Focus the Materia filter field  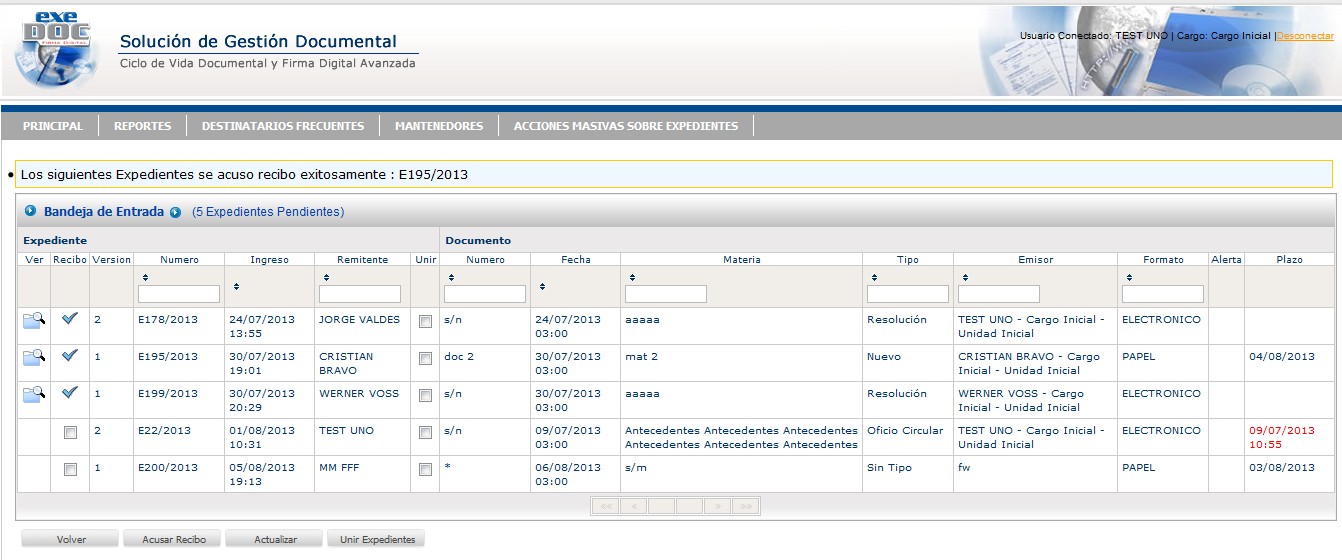(666, 294)
